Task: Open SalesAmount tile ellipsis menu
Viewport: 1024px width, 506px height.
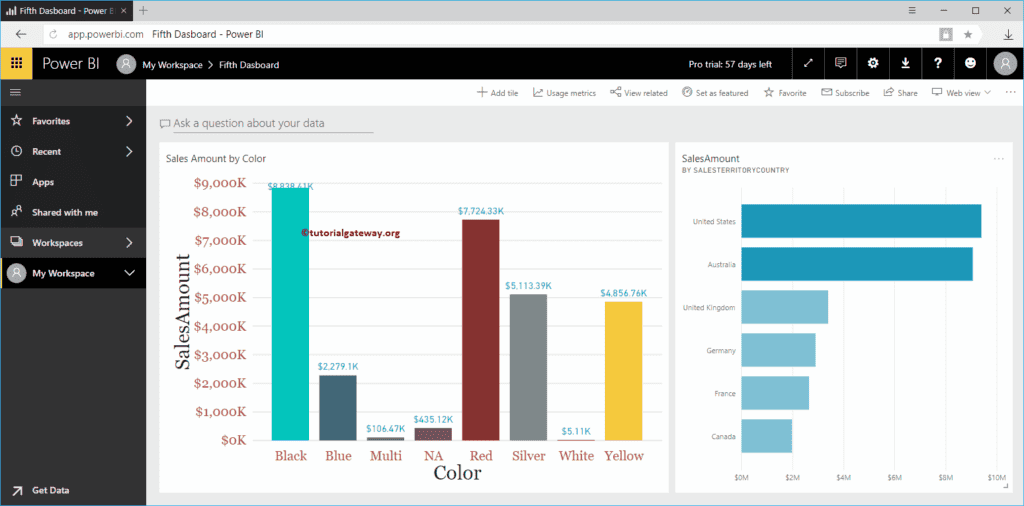Action: [x=999, y=159]
